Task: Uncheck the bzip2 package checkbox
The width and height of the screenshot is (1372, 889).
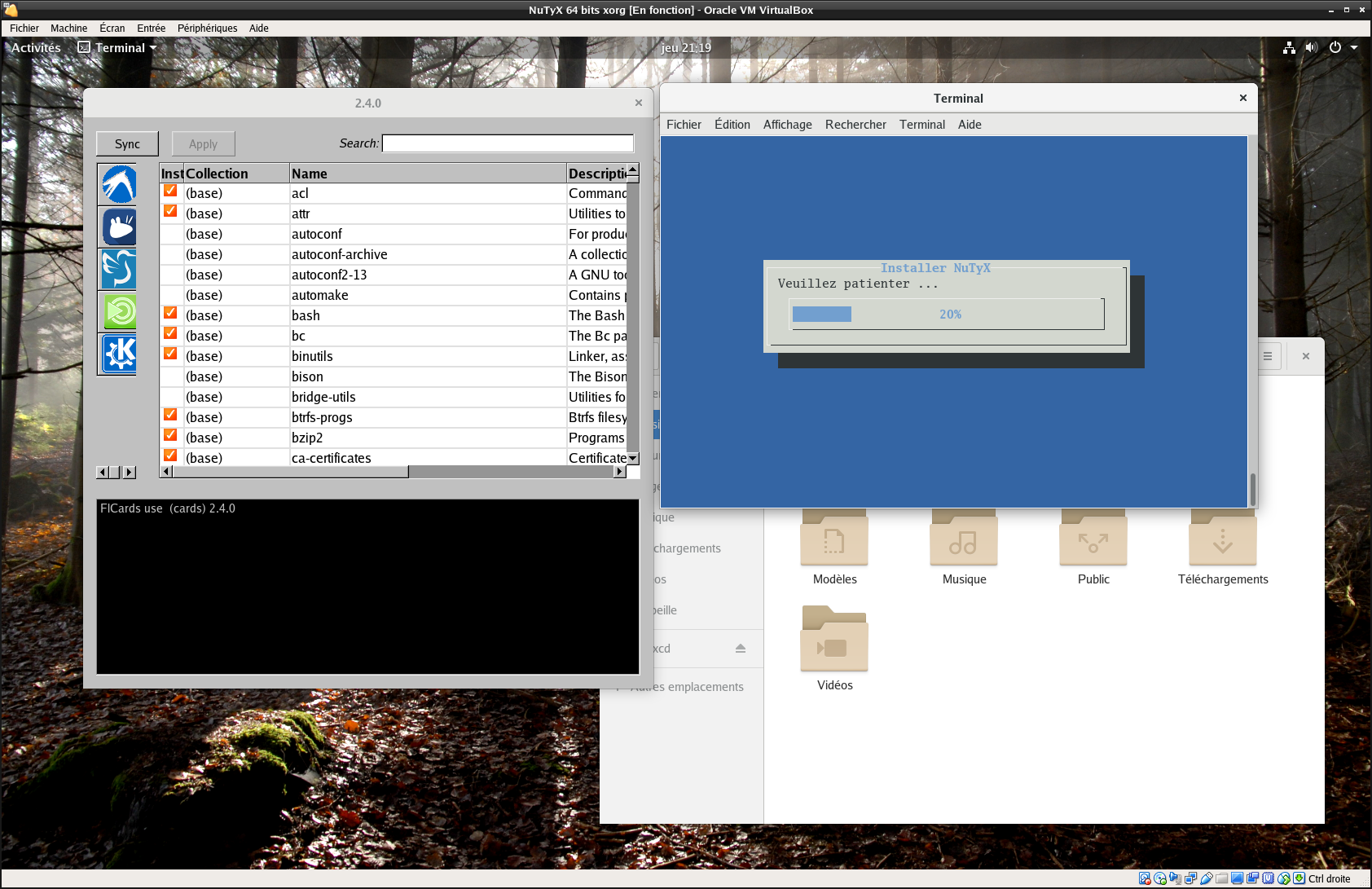Action: coord(170,435)
